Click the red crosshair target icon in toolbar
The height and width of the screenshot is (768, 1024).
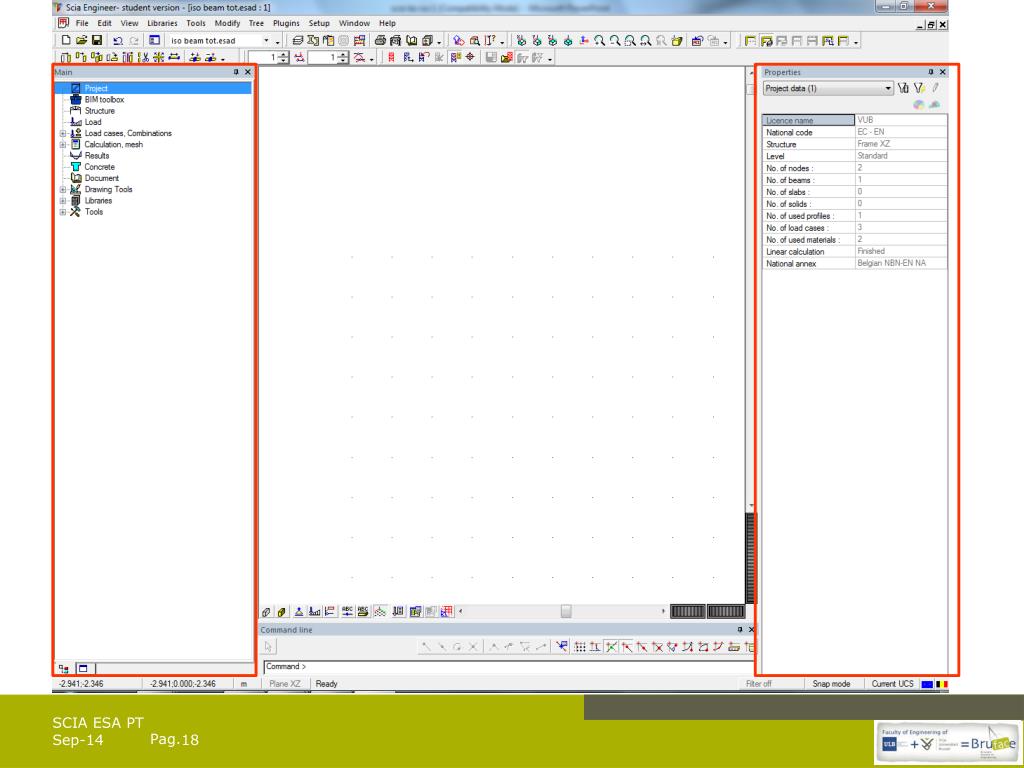(x=470, y=57)
